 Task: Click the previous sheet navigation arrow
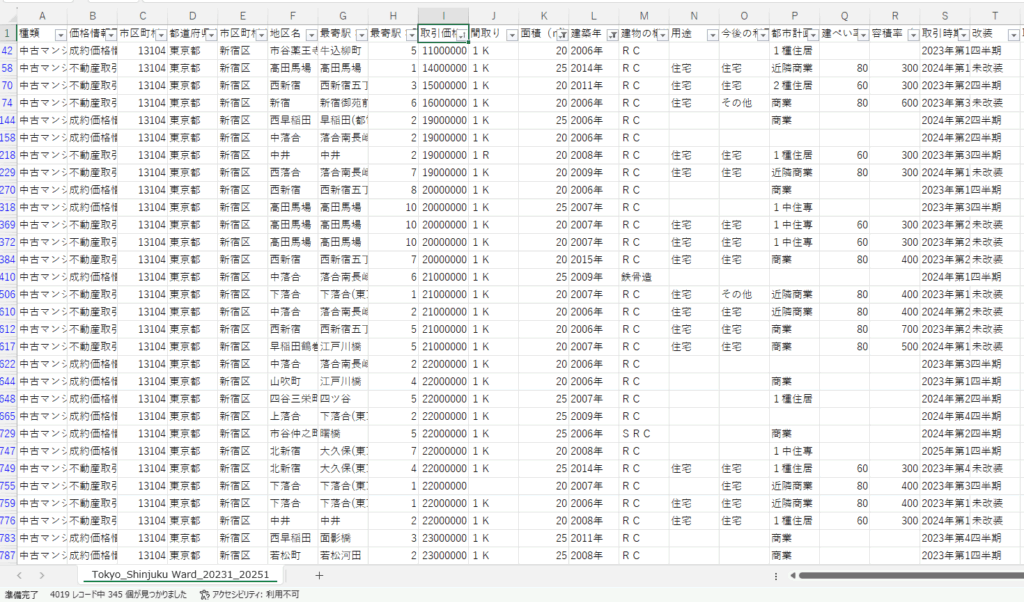(x=18, y=575)
